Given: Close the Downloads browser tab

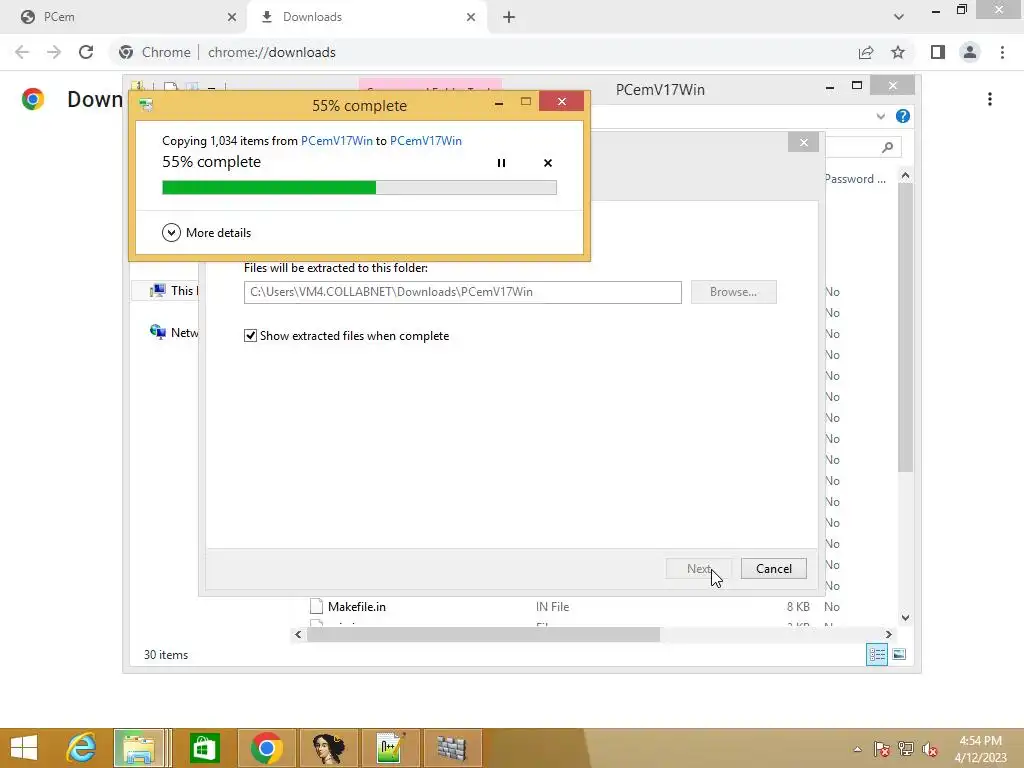Looking at the screenshot, I should 471,17.
